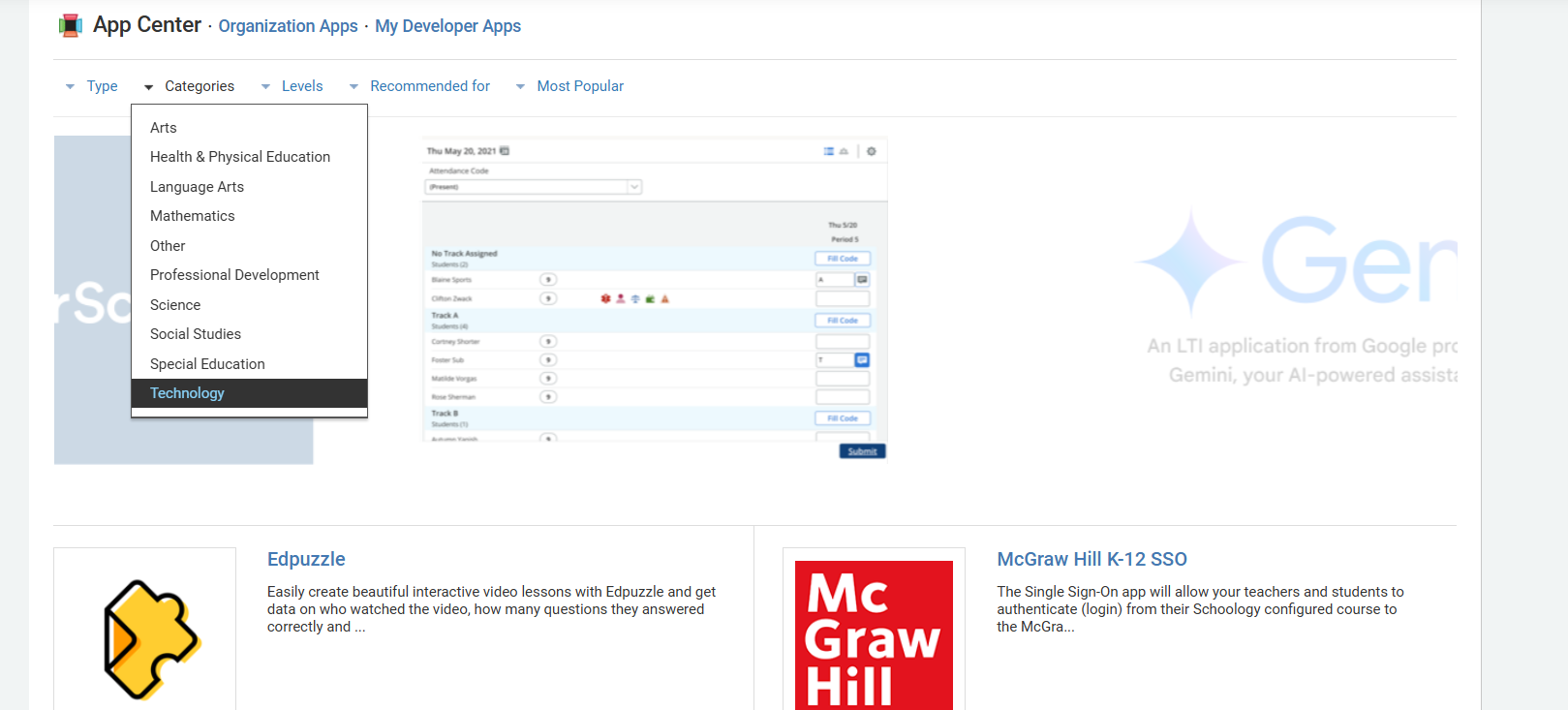Choose Social Studies category
This screenshot has width=1568, height=710.
[x=249, y=334]
